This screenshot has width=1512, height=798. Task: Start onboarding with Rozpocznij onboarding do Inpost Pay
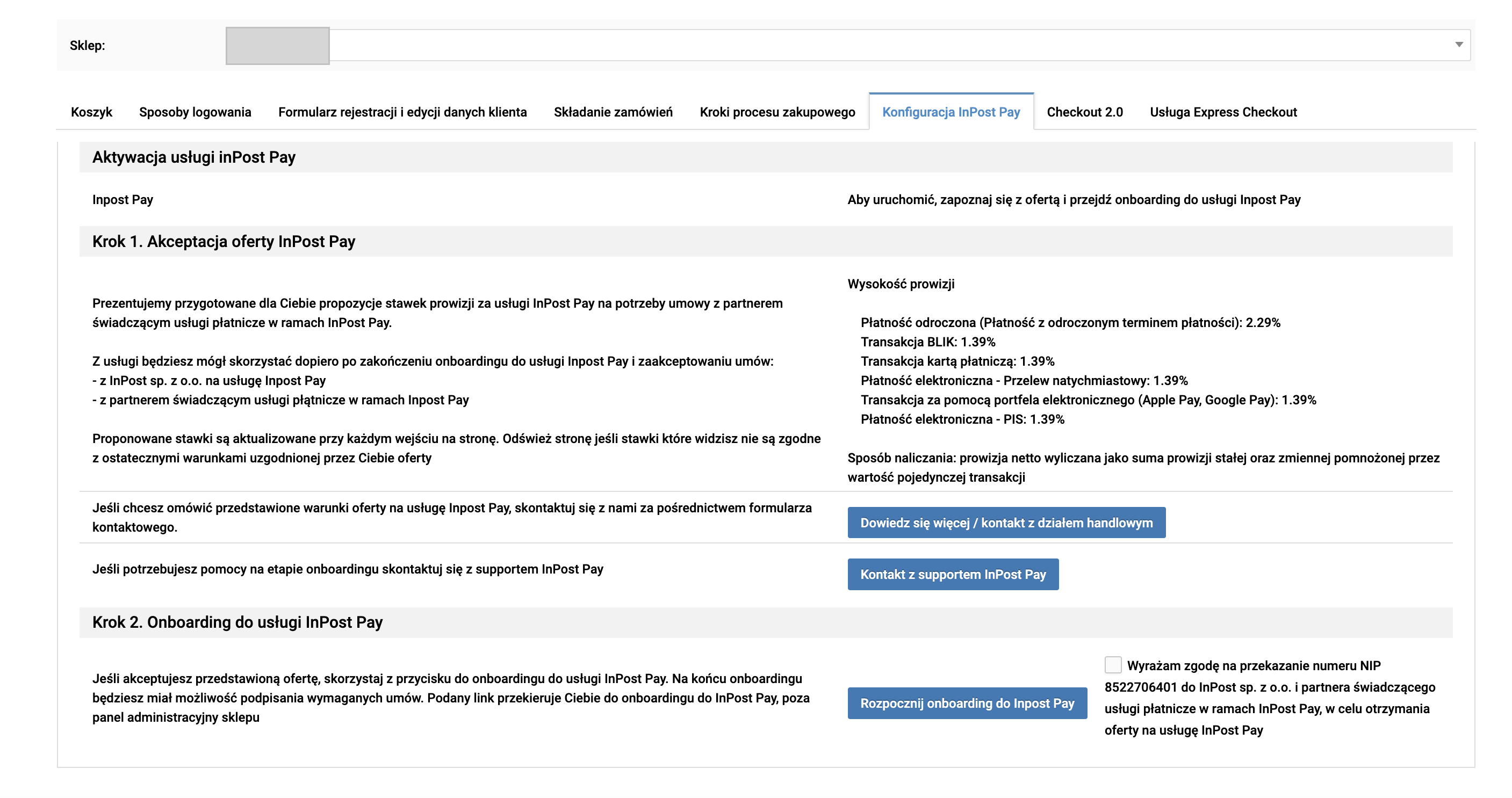point(967,703)
